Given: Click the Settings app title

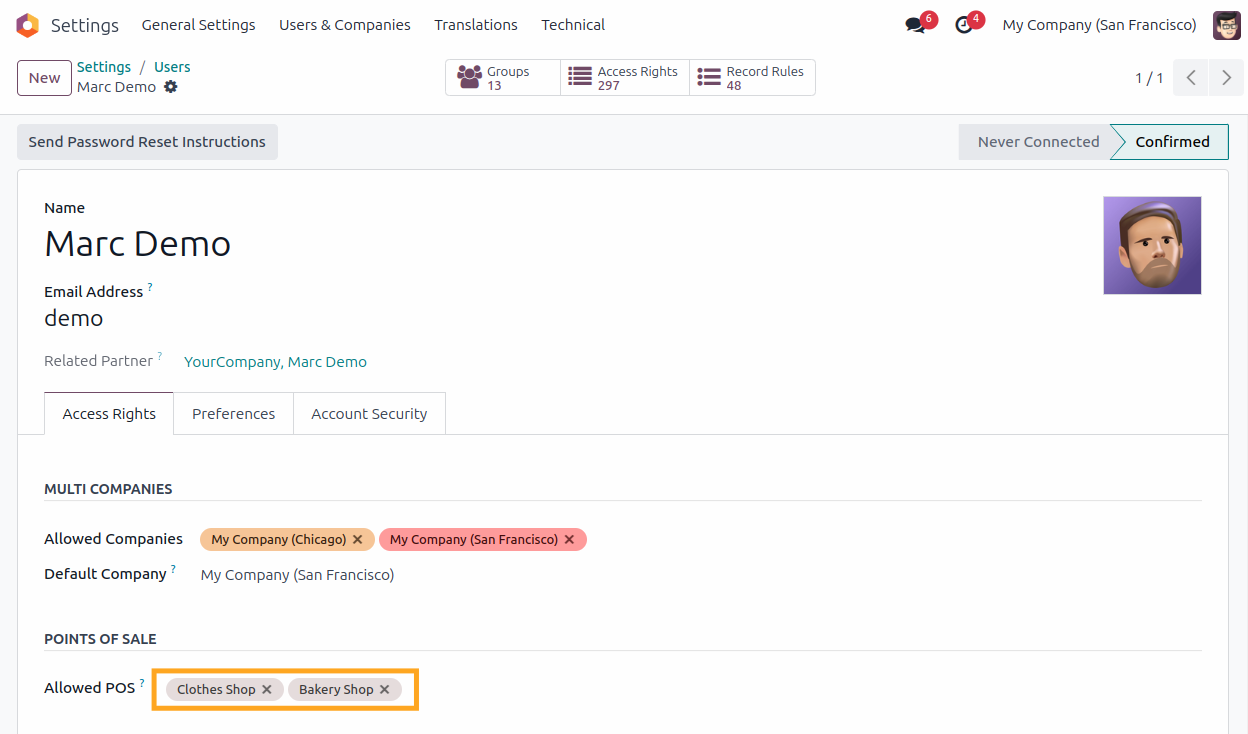Looking at the screenshot, I should point(85,25).
